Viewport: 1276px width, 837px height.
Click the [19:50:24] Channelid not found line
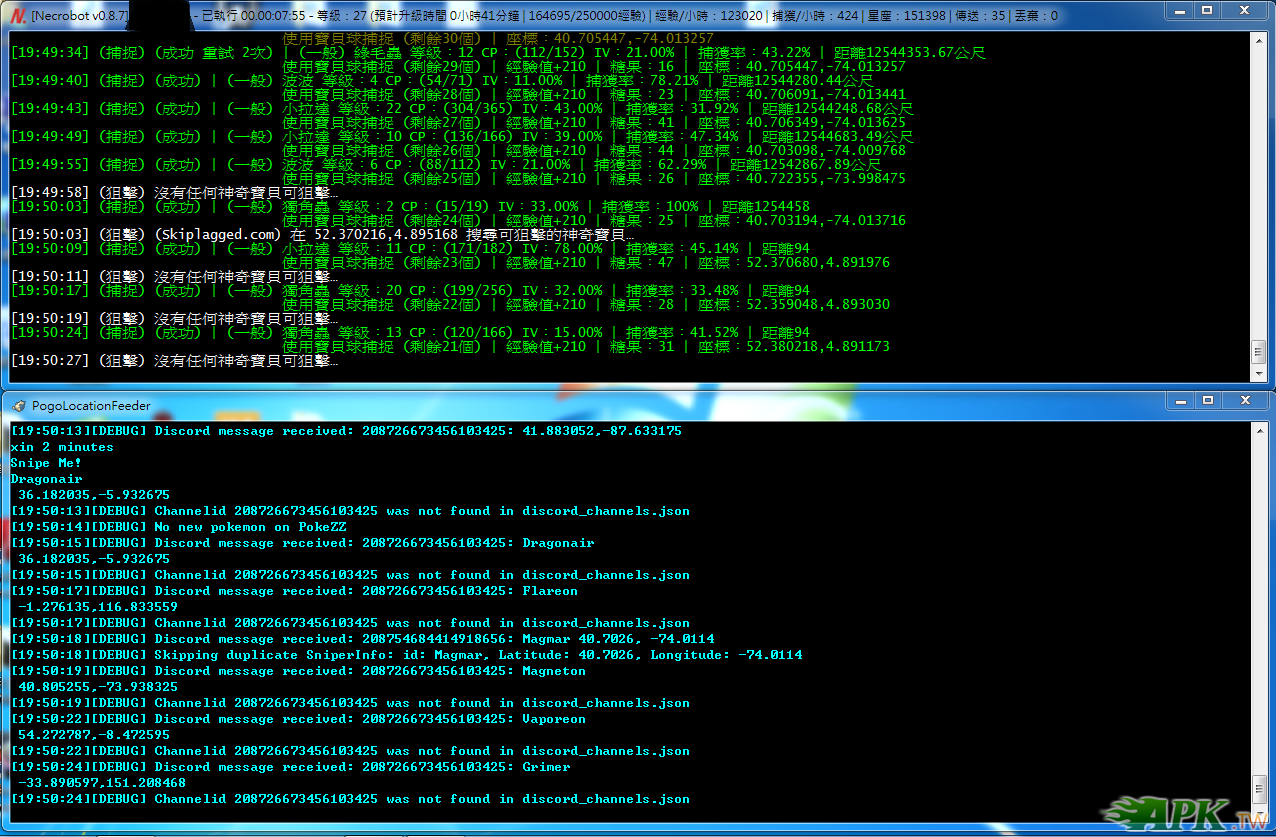point(350,799)
